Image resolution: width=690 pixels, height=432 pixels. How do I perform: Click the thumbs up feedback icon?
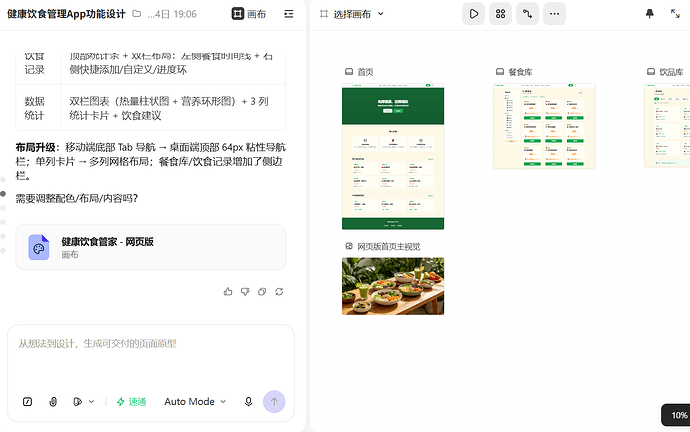228,291
